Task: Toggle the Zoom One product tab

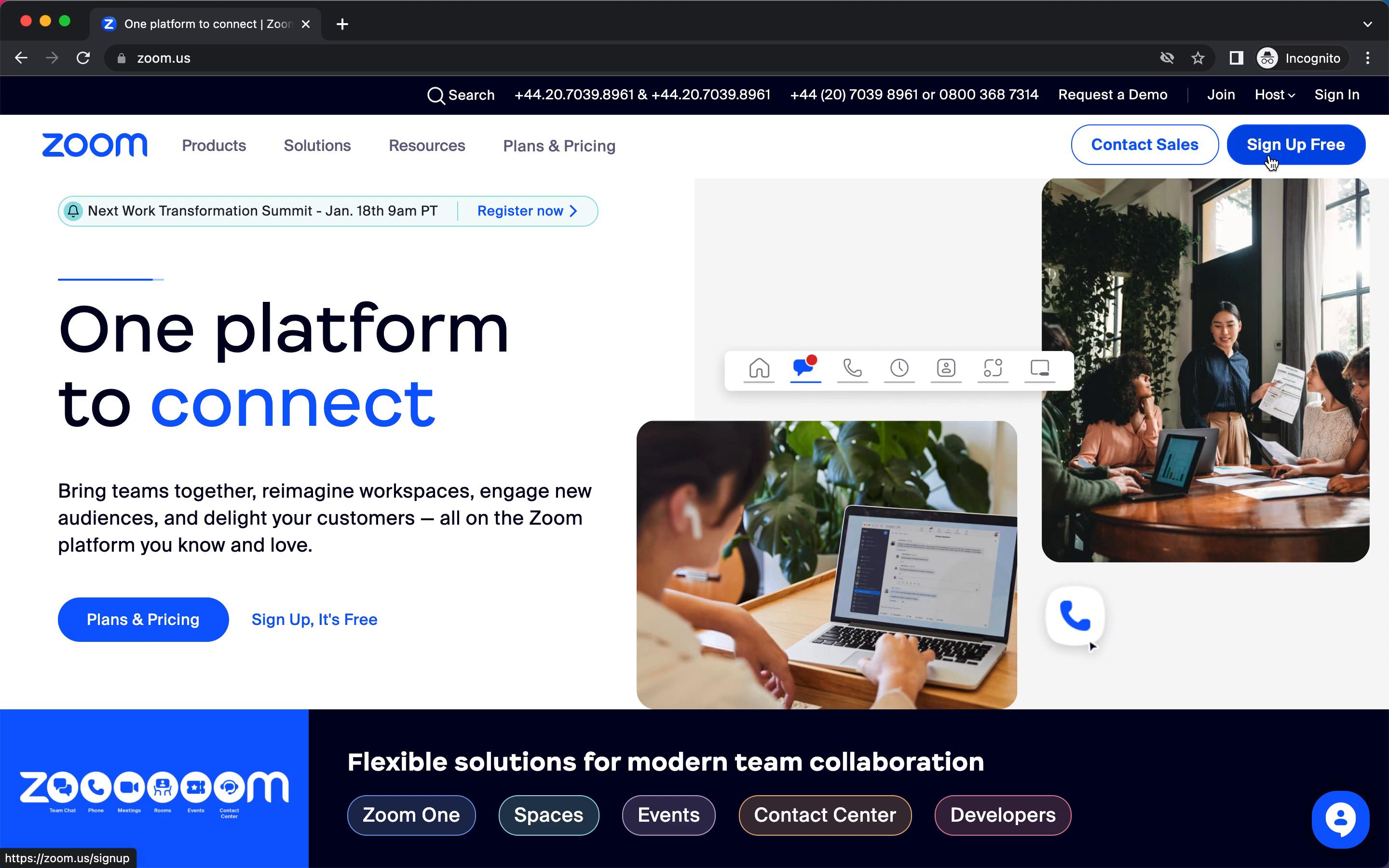Action: pos(412,815)
